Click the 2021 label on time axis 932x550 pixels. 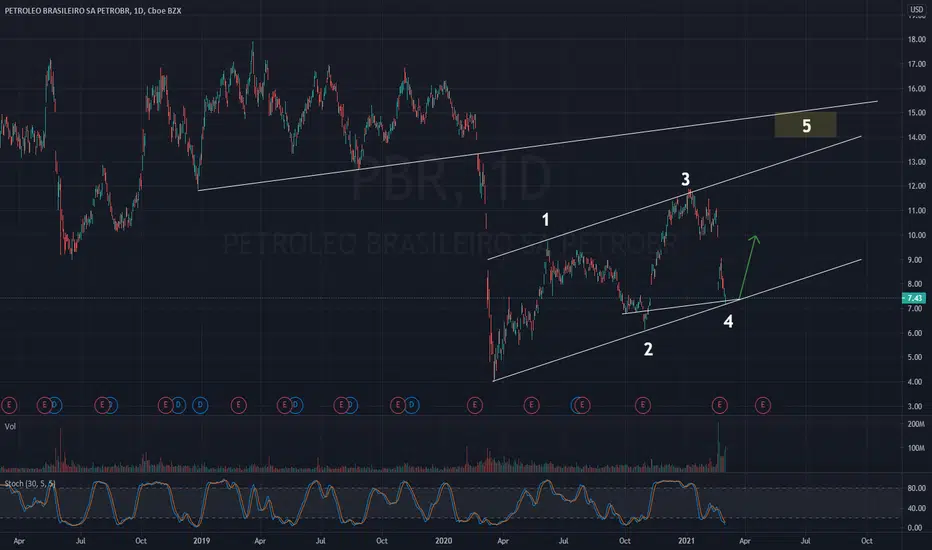click(686, 540)
